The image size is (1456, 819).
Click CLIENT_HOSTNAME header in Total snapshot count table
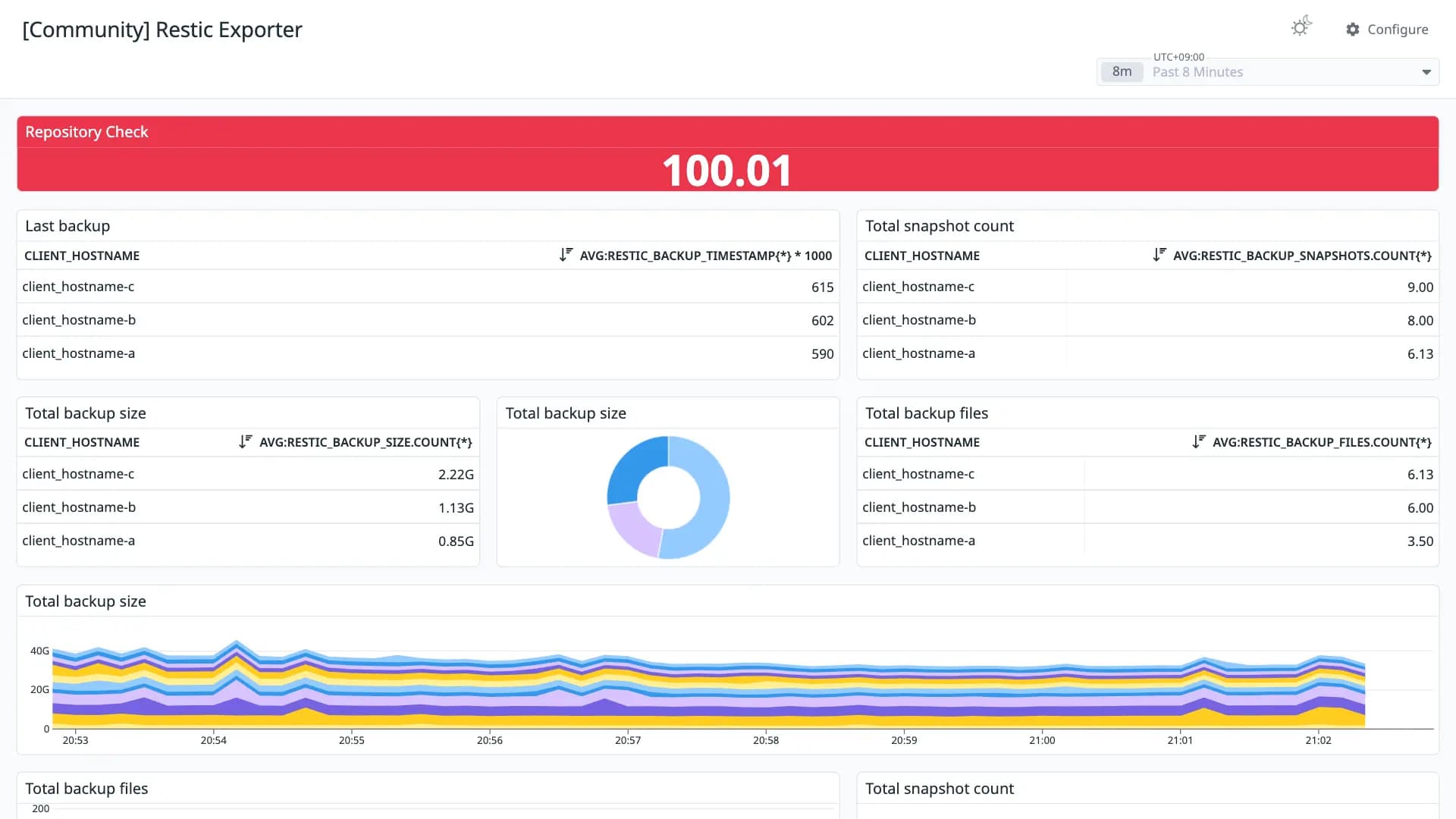click(x=922, y=256)
